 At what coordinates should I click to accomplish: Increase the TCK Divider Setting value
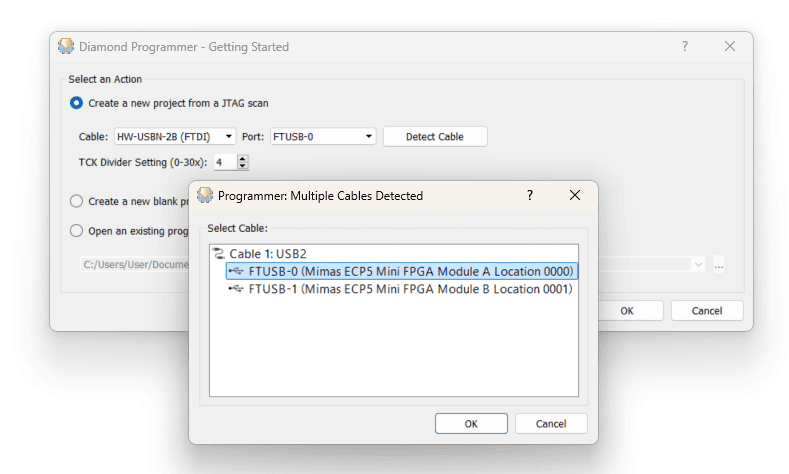[x=243, y=157]
